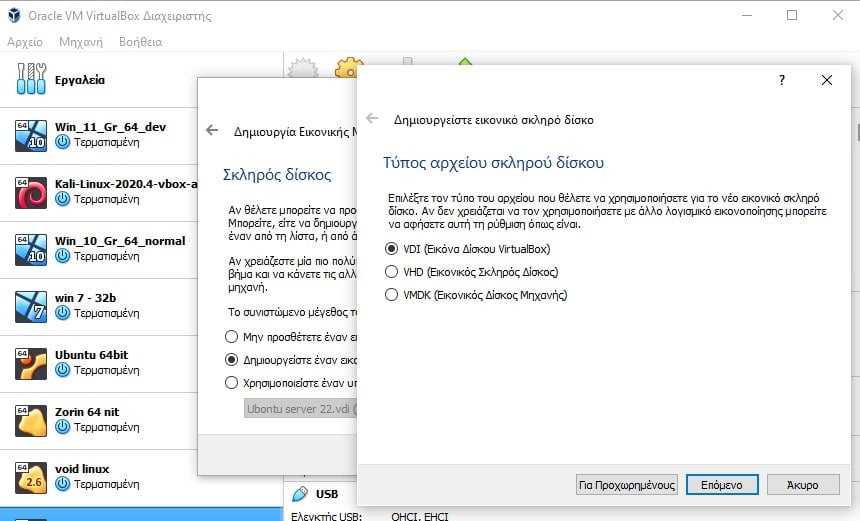Viewport: 860px width, 521px height.
Task: Select 'Χρησιμοποιείστε έναν' existing disk radio option
Action: pyautogui.click(x=231, y=383)
